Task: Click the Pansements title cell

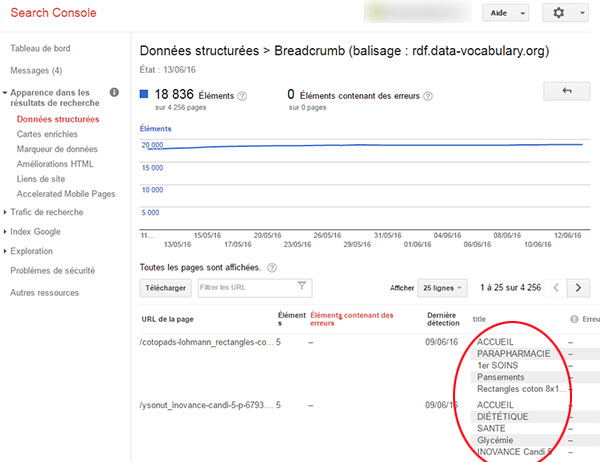Action: [501, 377]
